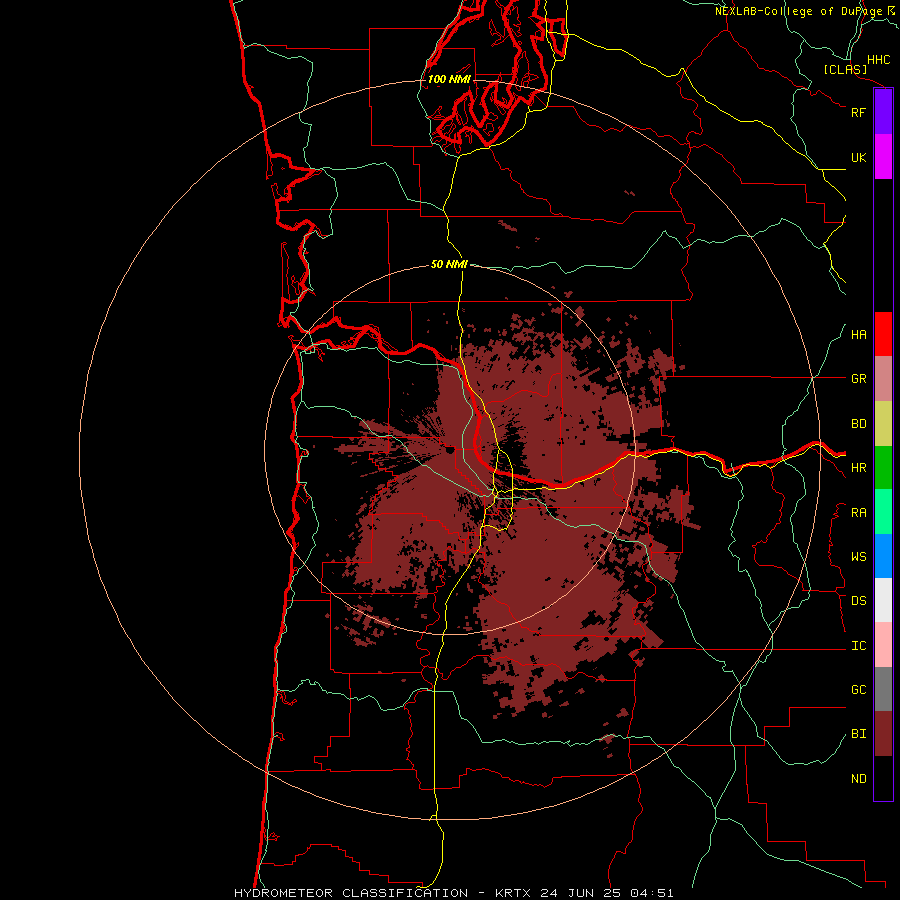Click the RA mint-green legend swatch
The image size is (900, 900).
883,512
